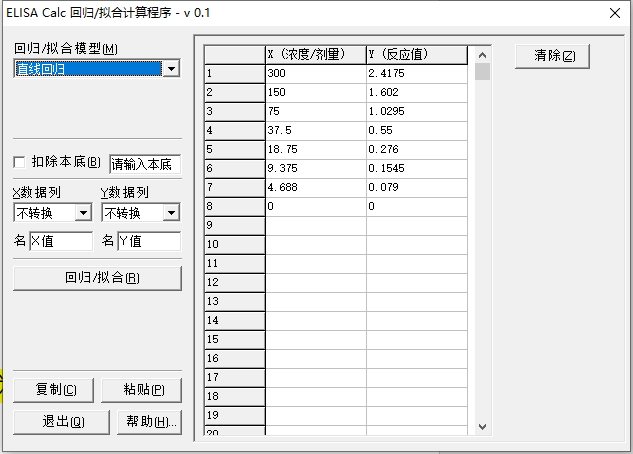Viewport: 633px width, 454px height.
Task: Expand the Y数据列 transform dropdown
Action: tap(172, 212)
